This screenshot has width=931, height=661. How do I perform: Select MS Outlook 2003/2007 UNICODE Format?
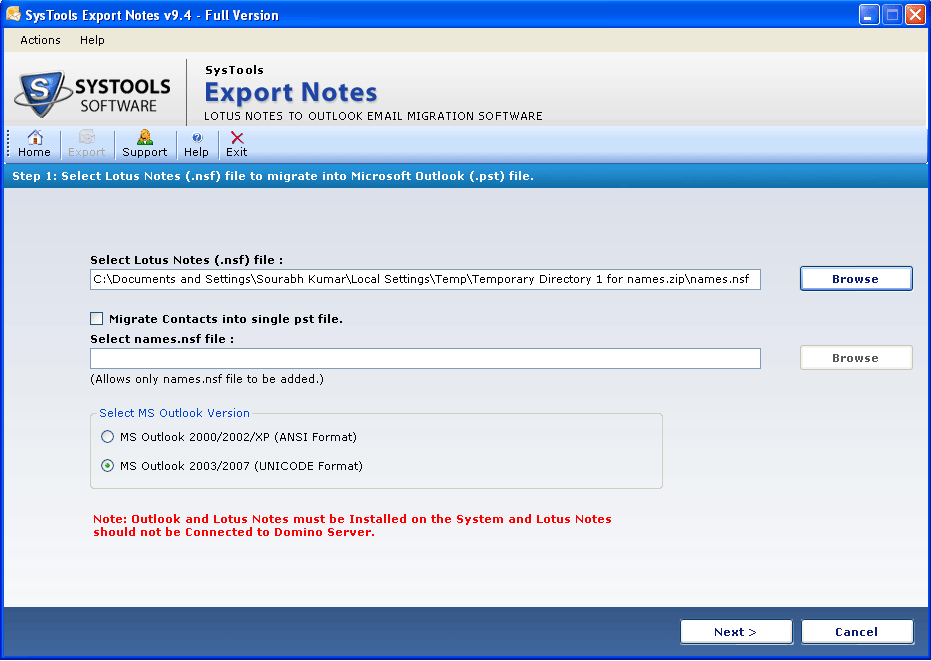pos(107,466)
